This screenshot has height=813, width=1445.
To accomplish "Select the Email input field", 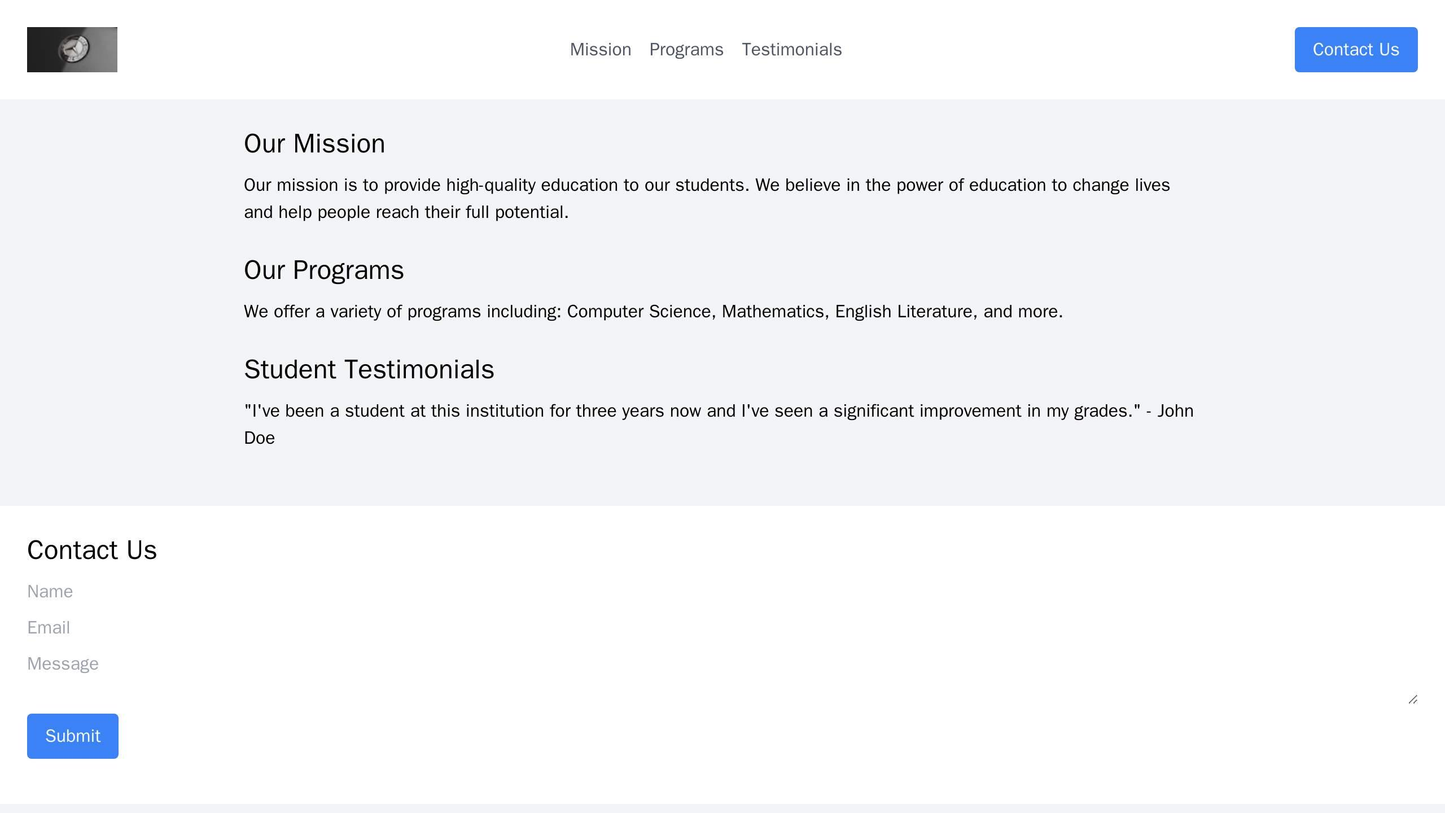I will coord(400,627).
